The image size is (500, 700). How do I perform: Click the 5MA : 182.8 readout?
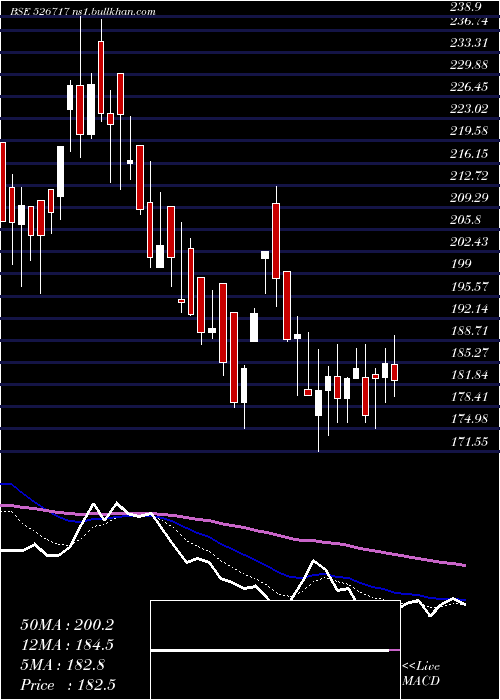click(x=62, y=665)
